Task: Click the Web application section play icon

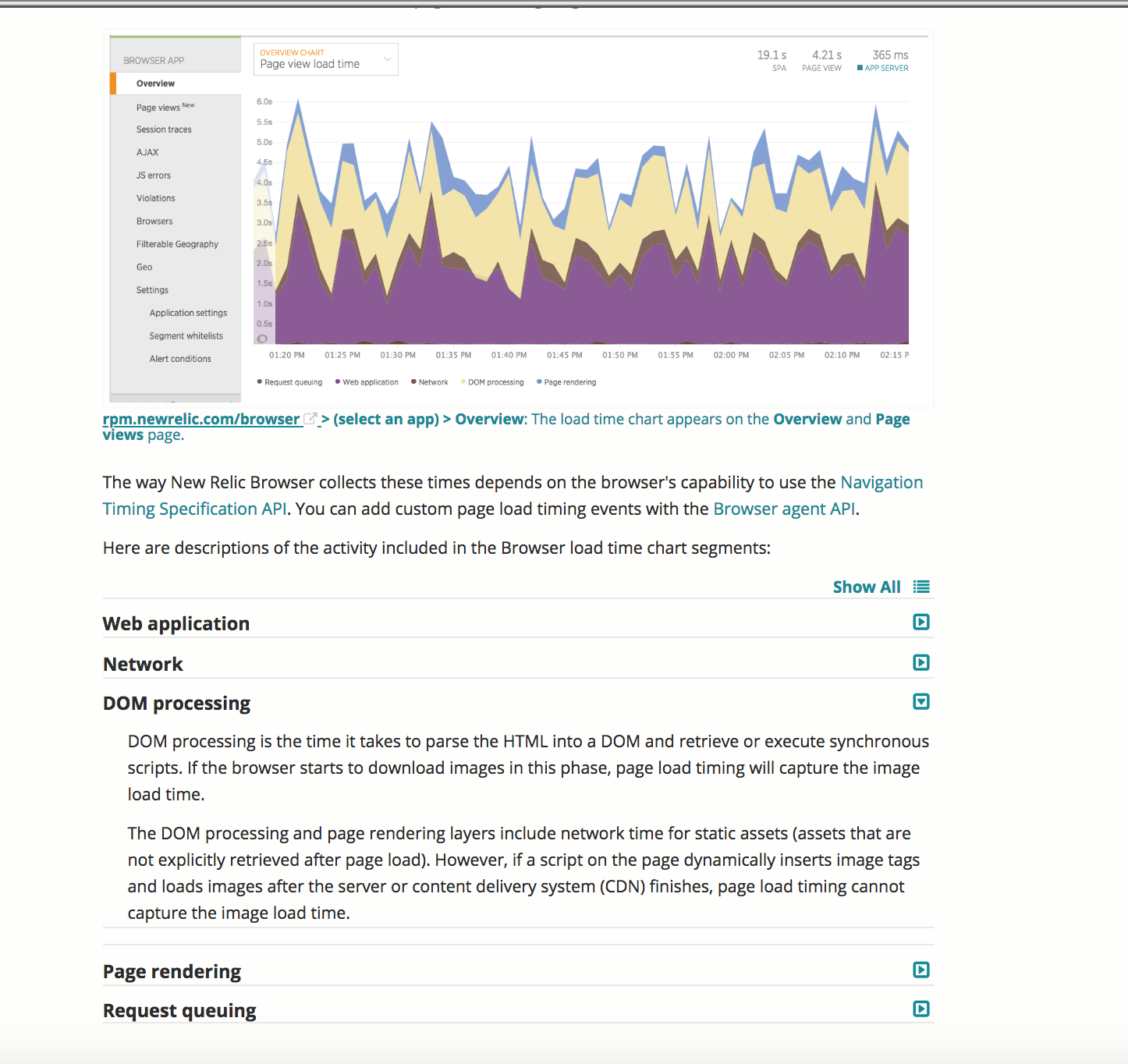Action: click(x=921, y=622)
